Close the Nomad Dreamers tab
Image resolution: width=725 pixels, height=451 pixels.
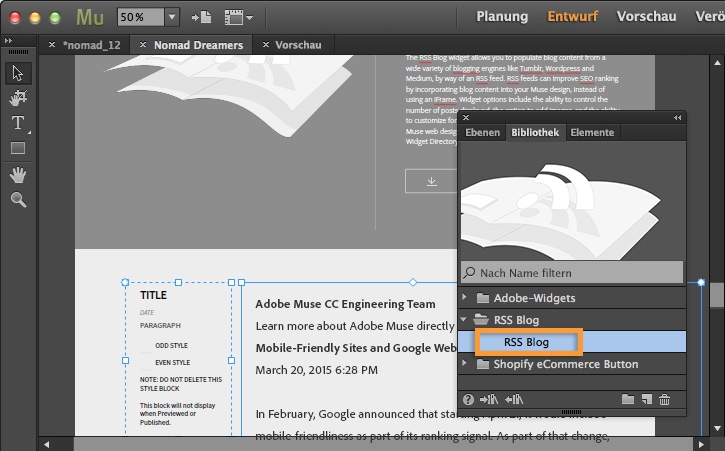pyautogui.click(x=143, y=44)
